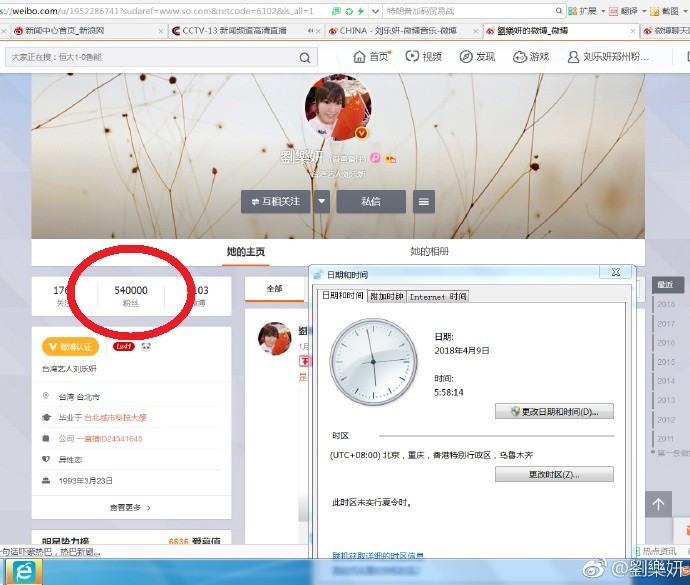Switch to the 她的相册 tab
690x585 pixels.
[429, 251]
